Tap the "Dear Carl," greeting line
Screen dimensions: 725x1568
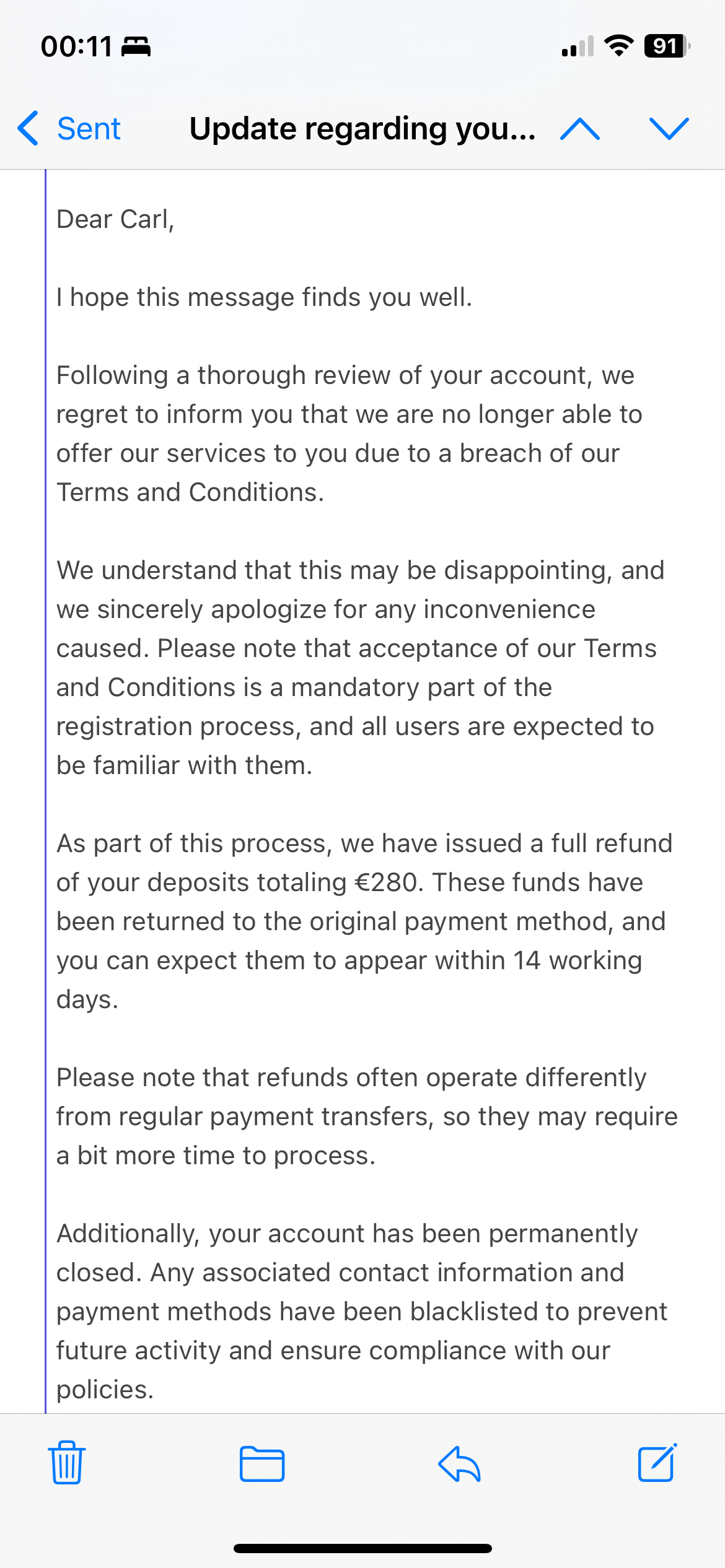coord(115,219)
